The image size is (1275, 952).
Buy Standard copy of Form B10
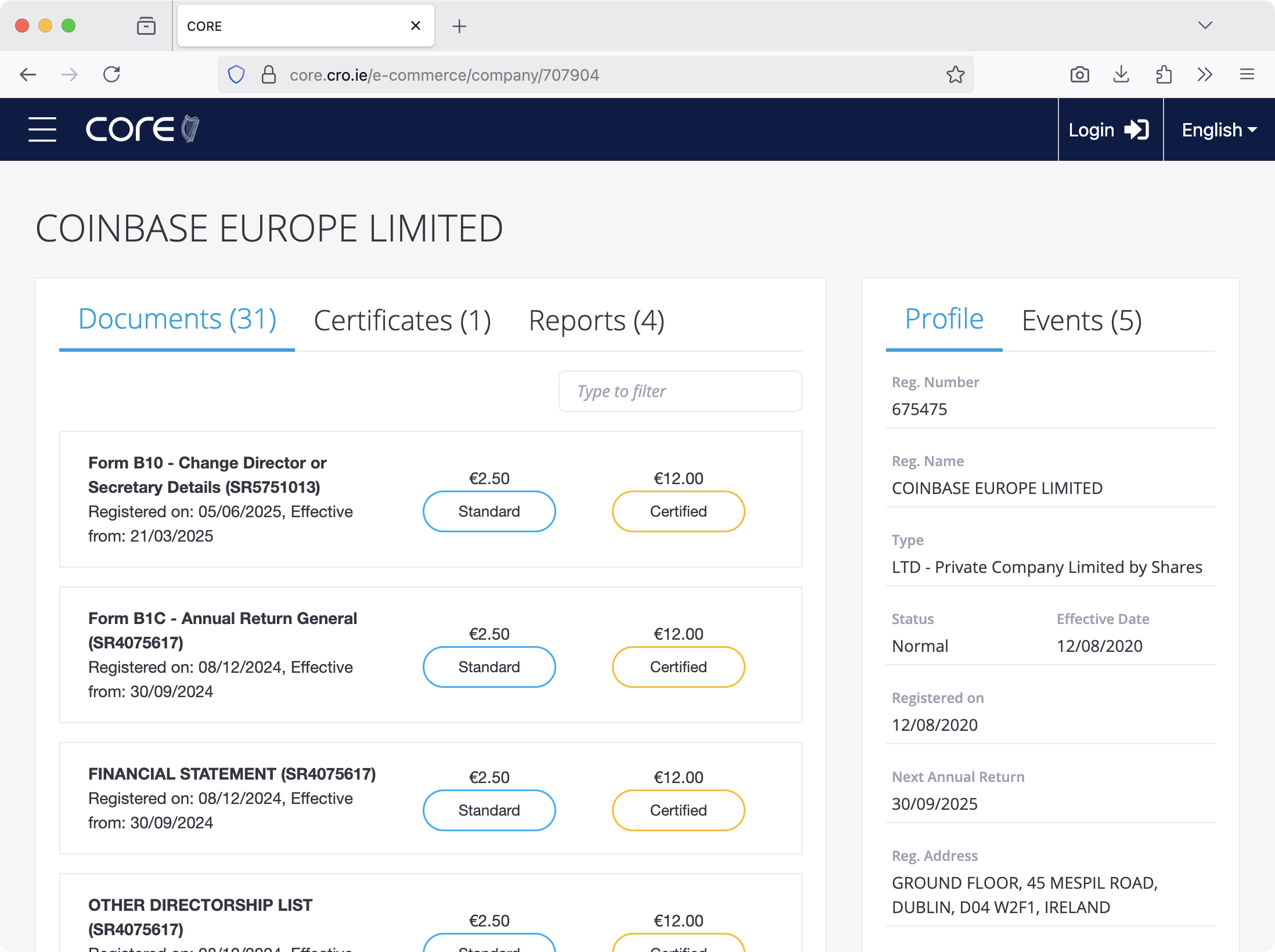click(489, 511)
